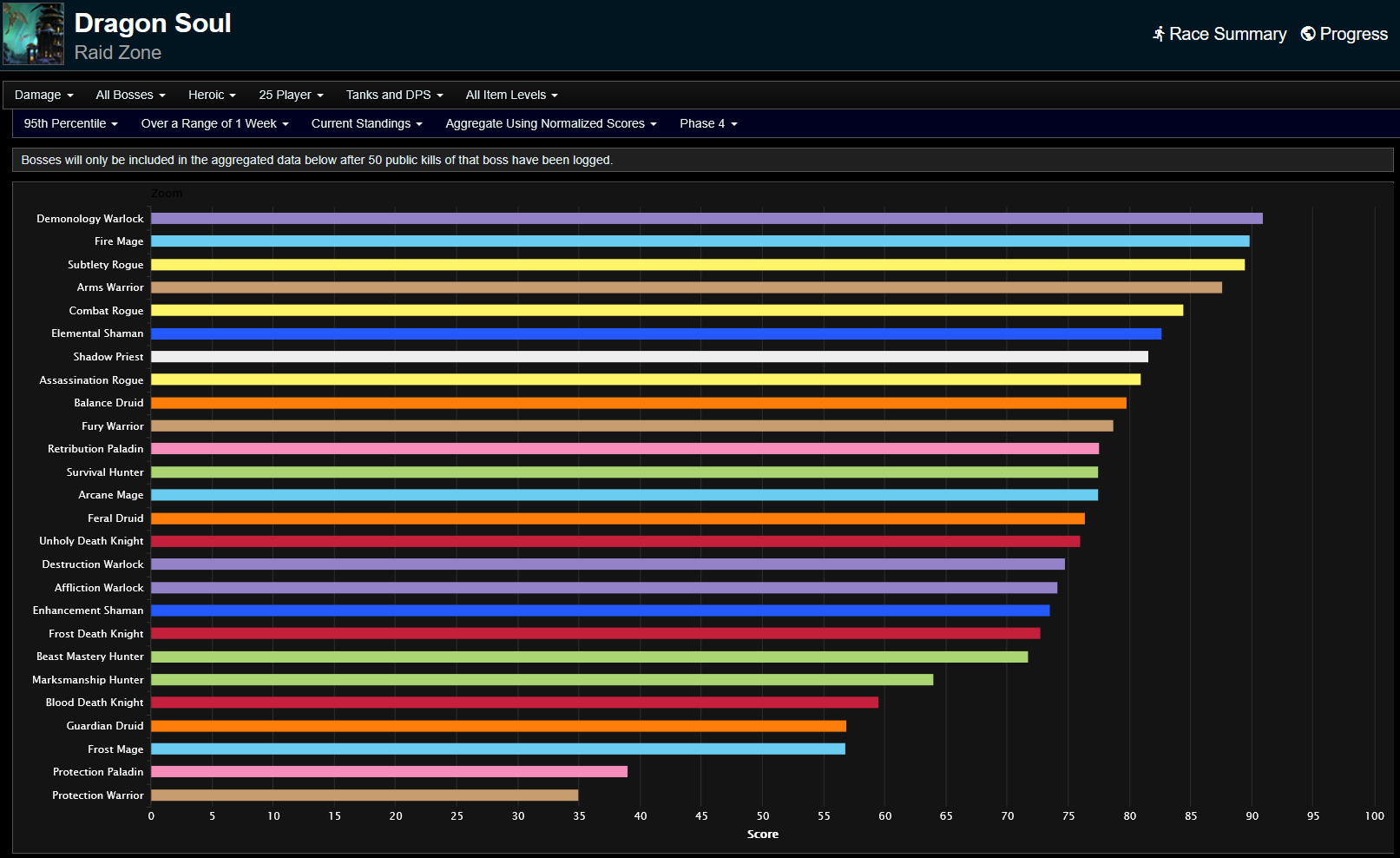Open the All Item Levels dropdown
1400x858 pixels.
tap(511, 95)
